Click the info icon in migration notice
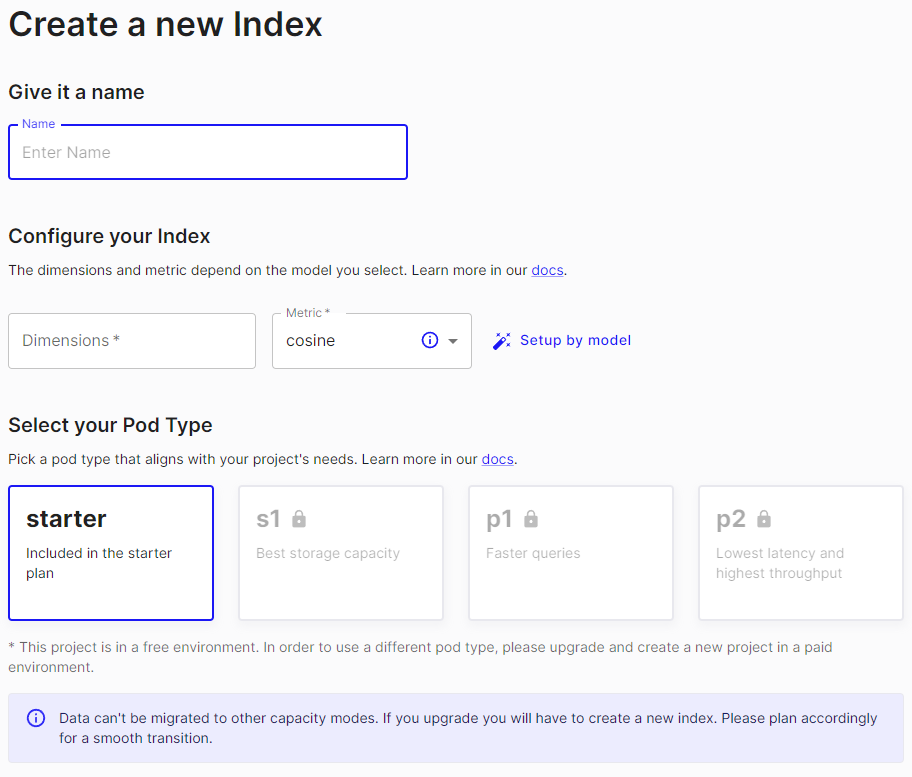This screenshot has height=777, width=912. [36, 718]
